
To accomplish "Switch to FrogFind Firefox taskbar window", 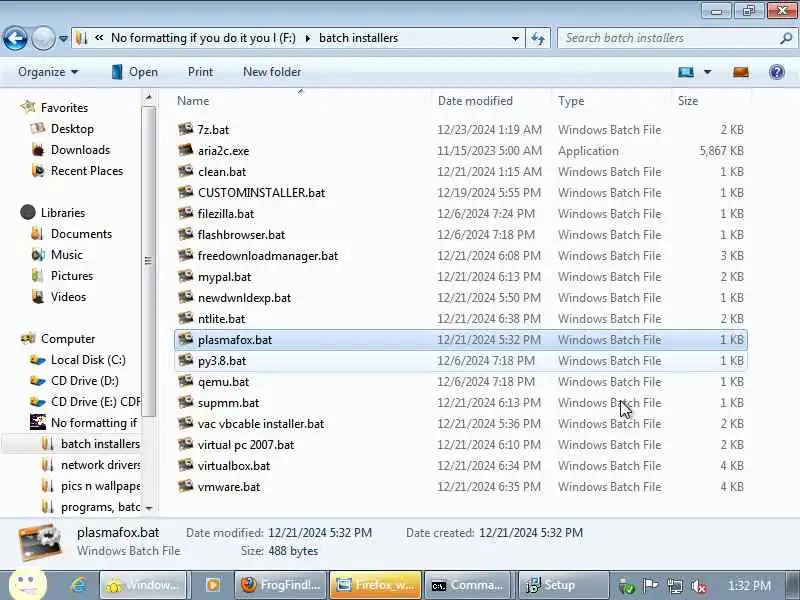I will pyautogui.click(x=281, y=585).
